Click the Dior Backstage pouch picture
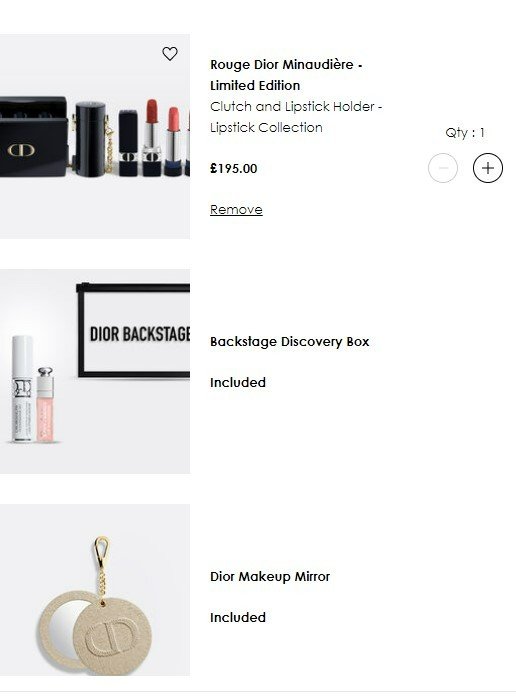The width and height of the screenshot is (516, 700). (x=133, y=330)
